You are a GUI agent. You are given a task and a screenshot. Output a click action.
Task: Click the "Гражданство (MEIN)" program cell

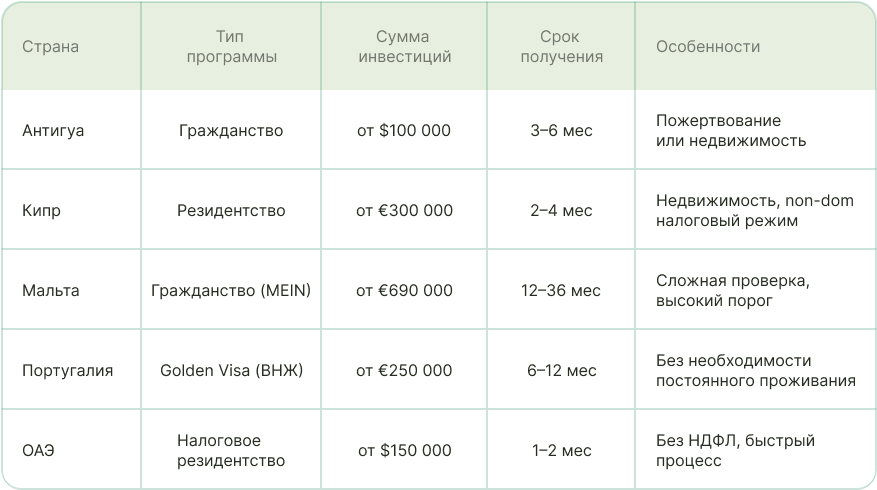[231, 291]
